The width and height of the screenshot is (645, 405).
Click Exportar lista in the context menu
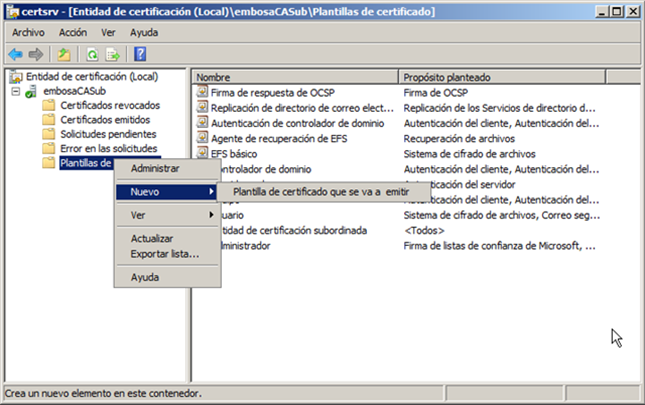(x=165, y=253)
